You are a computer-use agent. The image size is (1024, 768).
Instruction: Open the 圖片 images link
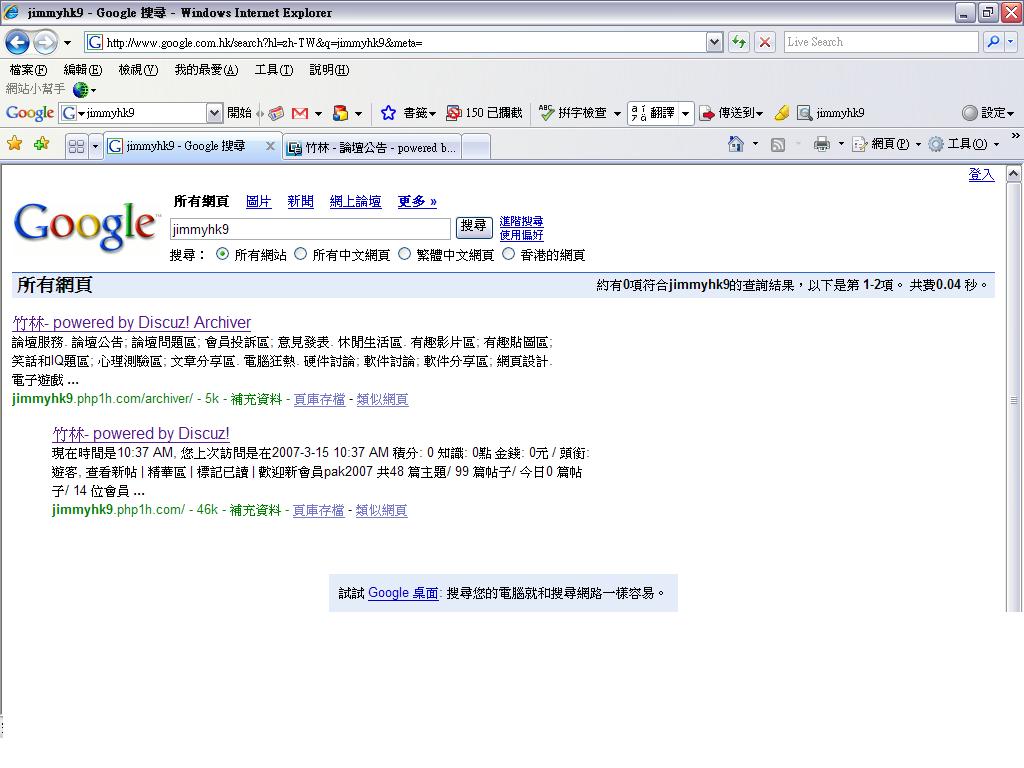coord(258,201)
